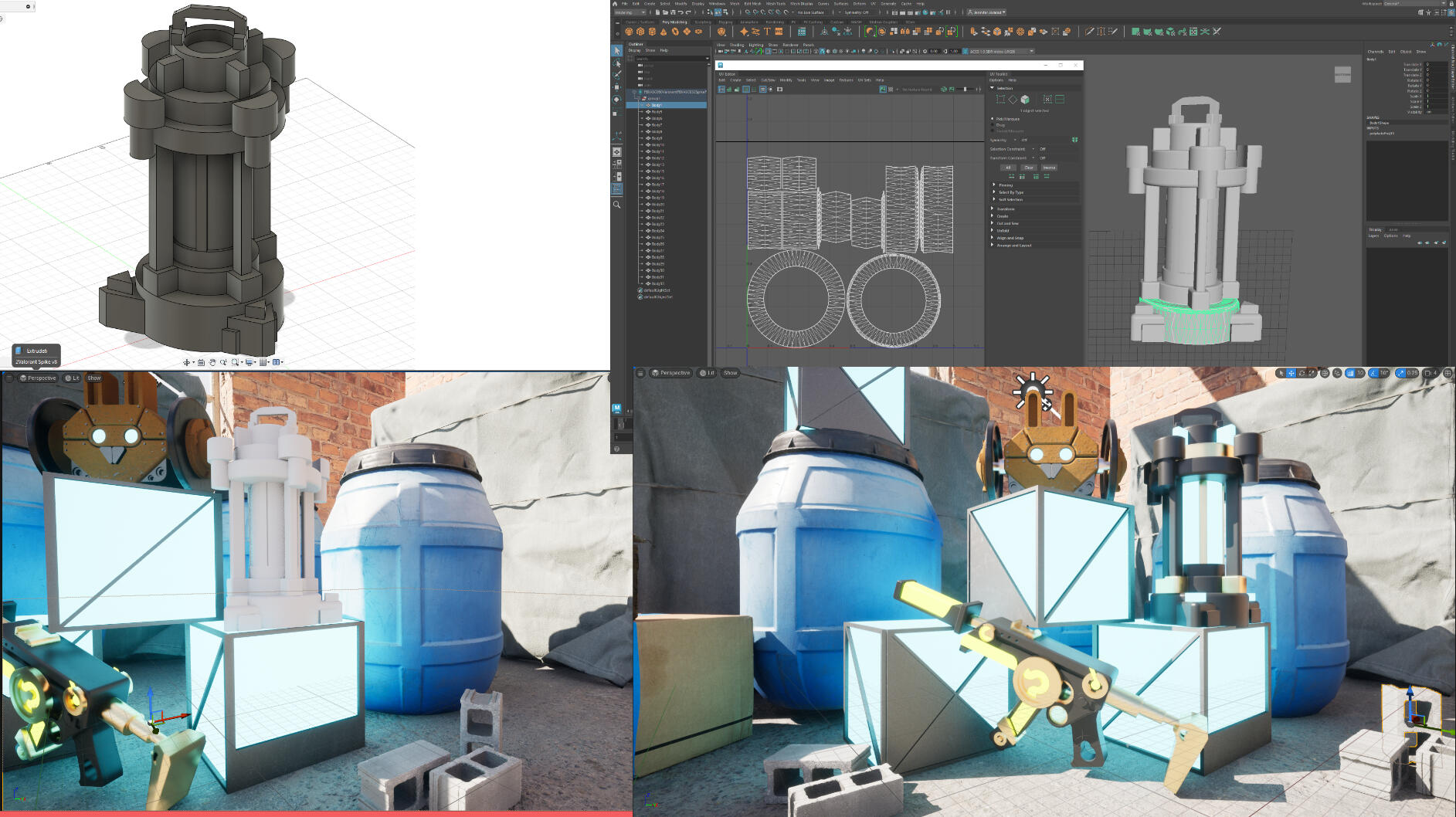Select the arrow Select tool in Maya's toolbox
The width and height of the screenshot is (1456, 817).
[616, 51]
